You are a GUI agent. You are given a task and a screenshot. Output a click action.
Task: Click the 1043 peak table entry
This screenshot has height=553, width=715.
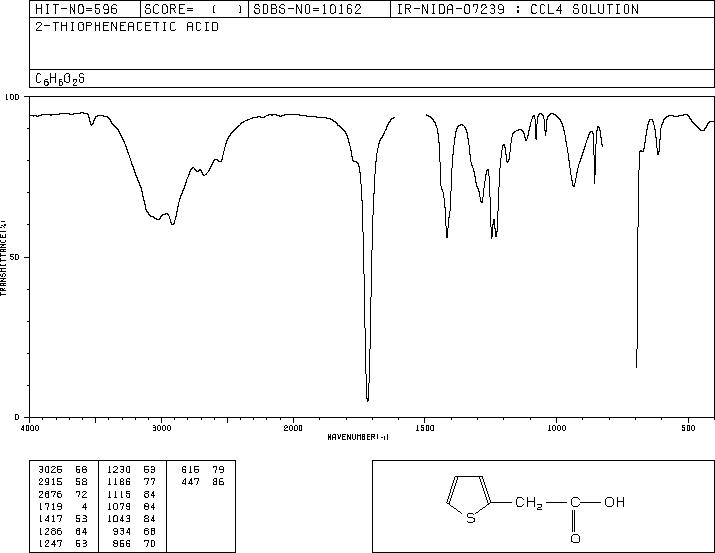tap(119, 519)
